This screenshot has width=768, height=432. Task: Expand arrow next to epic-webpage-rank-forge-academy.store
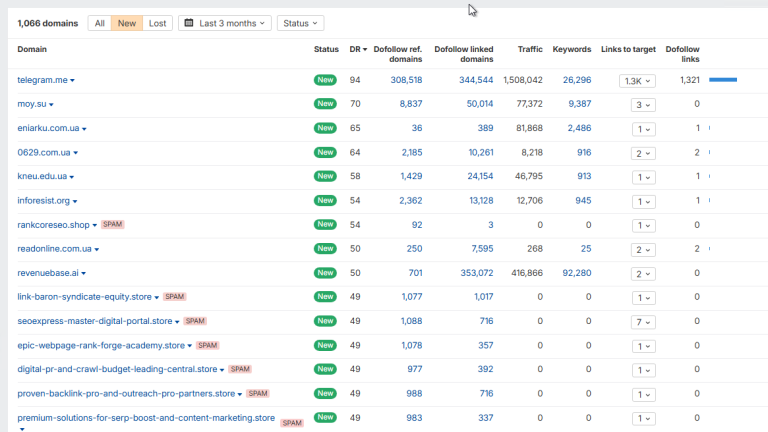pyautogui.click(x=190, y=346)
